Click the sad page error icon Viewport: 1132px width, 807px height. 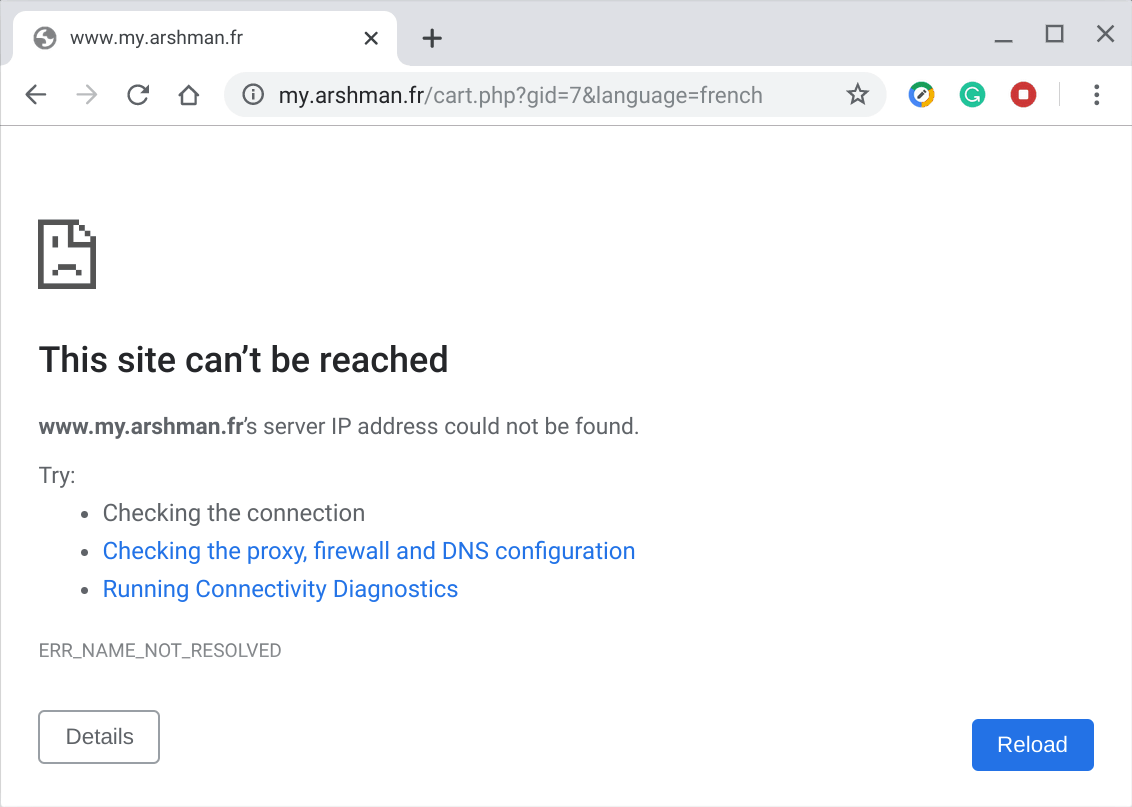pyautogui.click(x=67, y=254)
